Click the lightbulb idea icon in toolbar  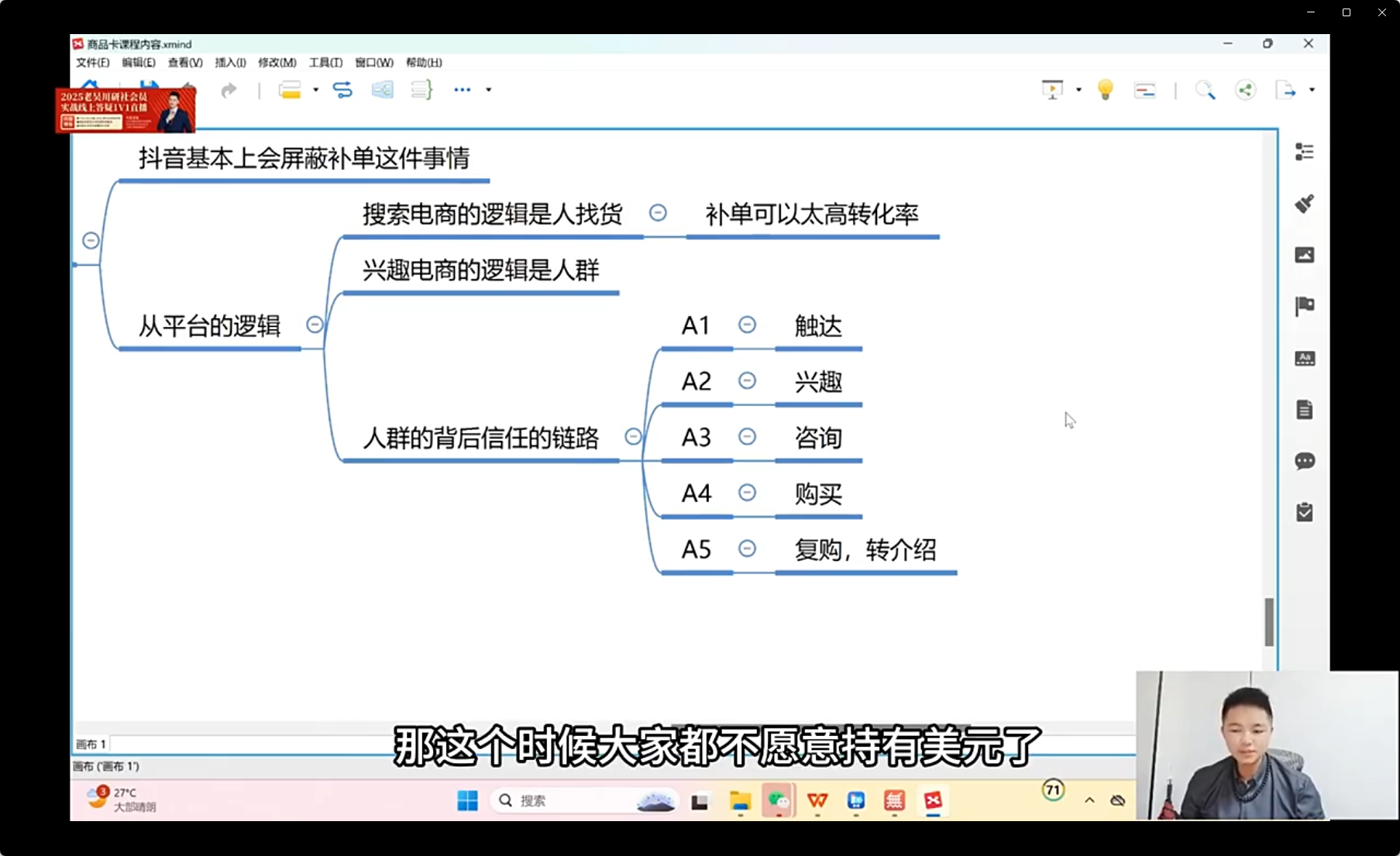pos(1106,90)
